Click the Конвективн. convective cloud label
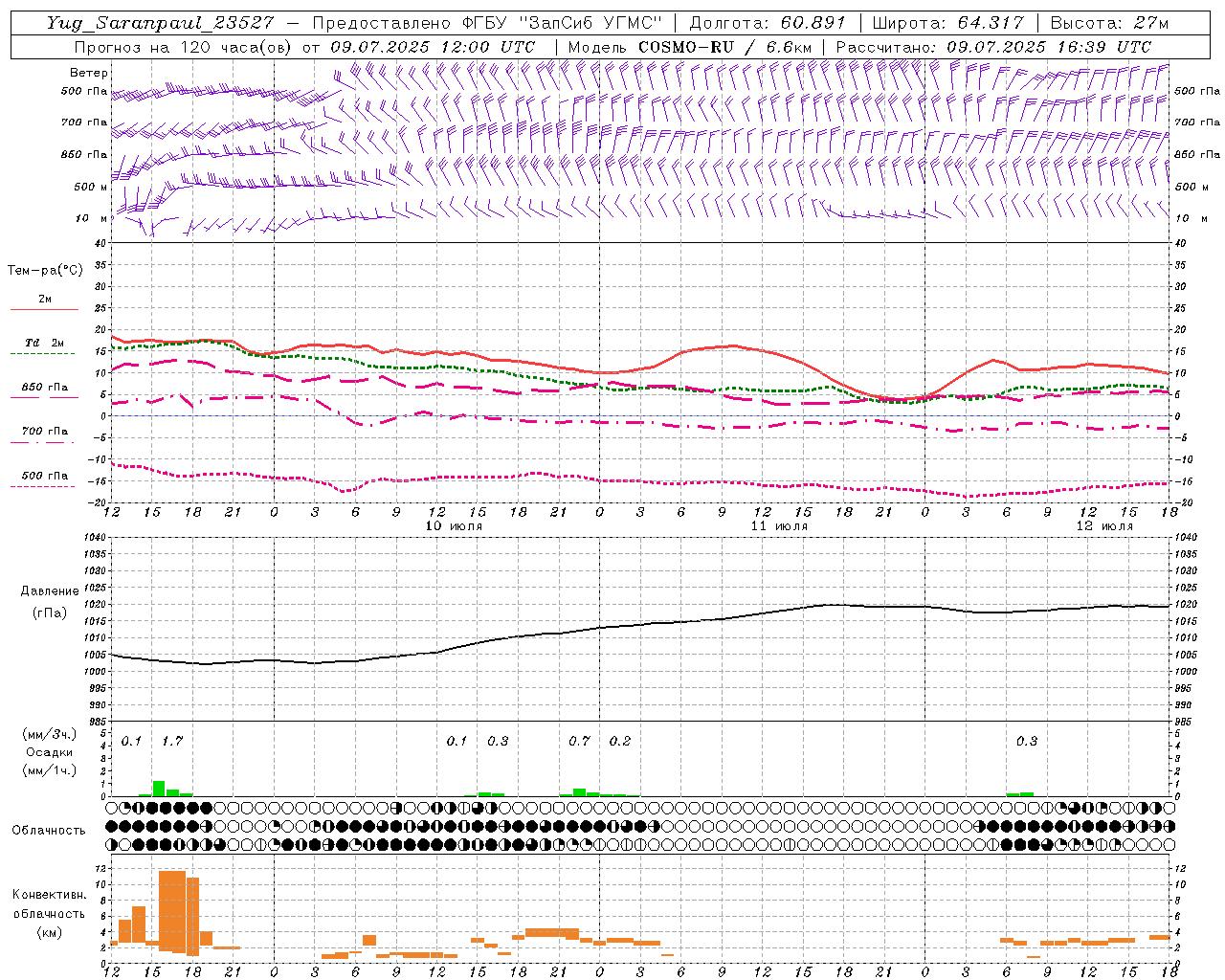1225x980 pixels. point(49,894)
